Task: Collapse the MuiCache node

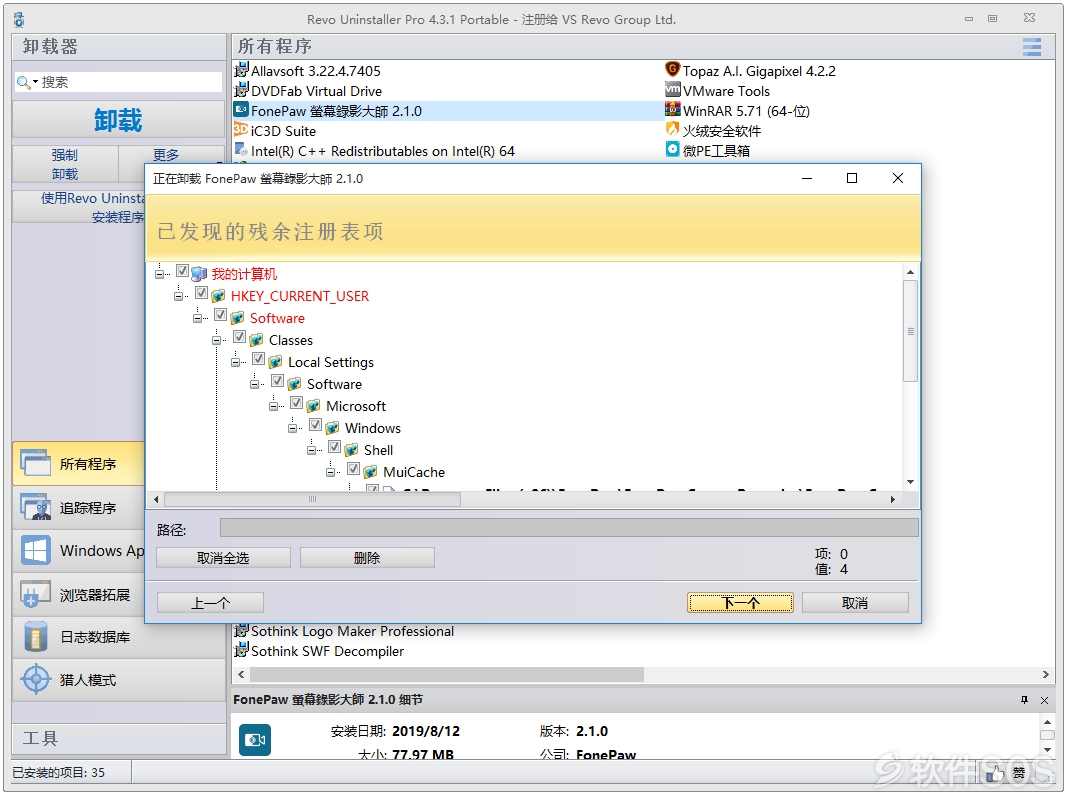Action: [331, 471]
